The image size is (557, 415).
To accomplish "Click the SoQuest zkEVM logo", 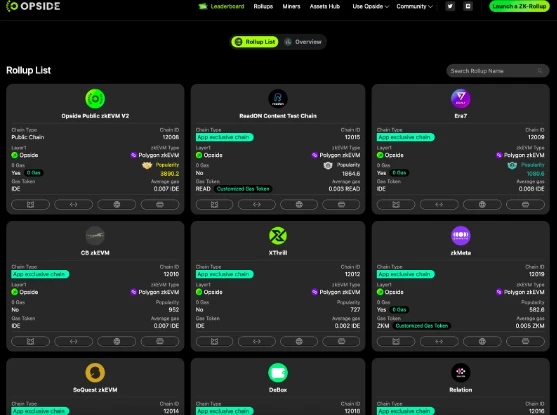I will pos(95,372).
